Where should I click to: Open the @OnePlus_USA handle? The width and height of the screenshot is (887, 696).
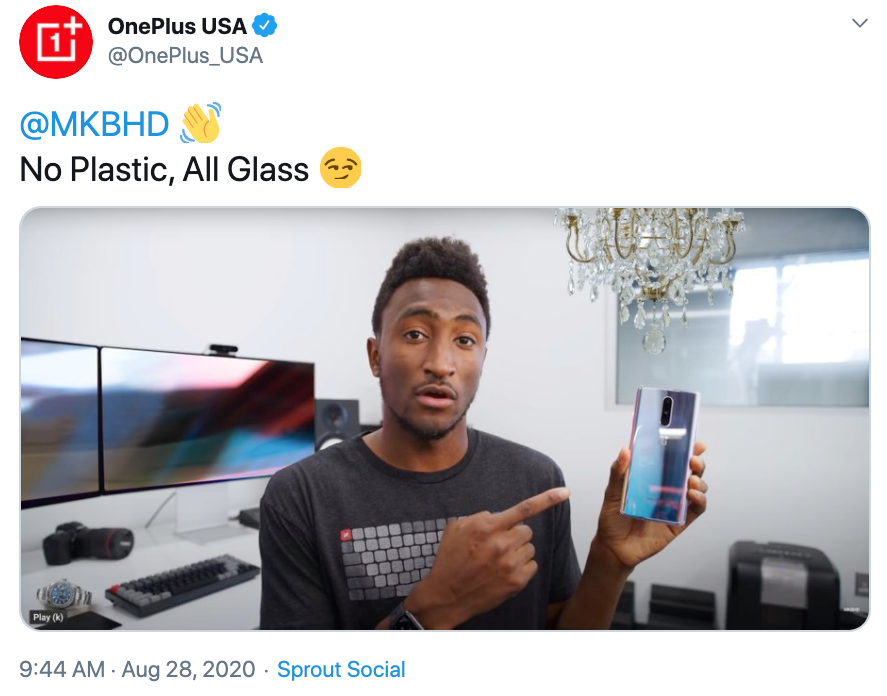185,55
